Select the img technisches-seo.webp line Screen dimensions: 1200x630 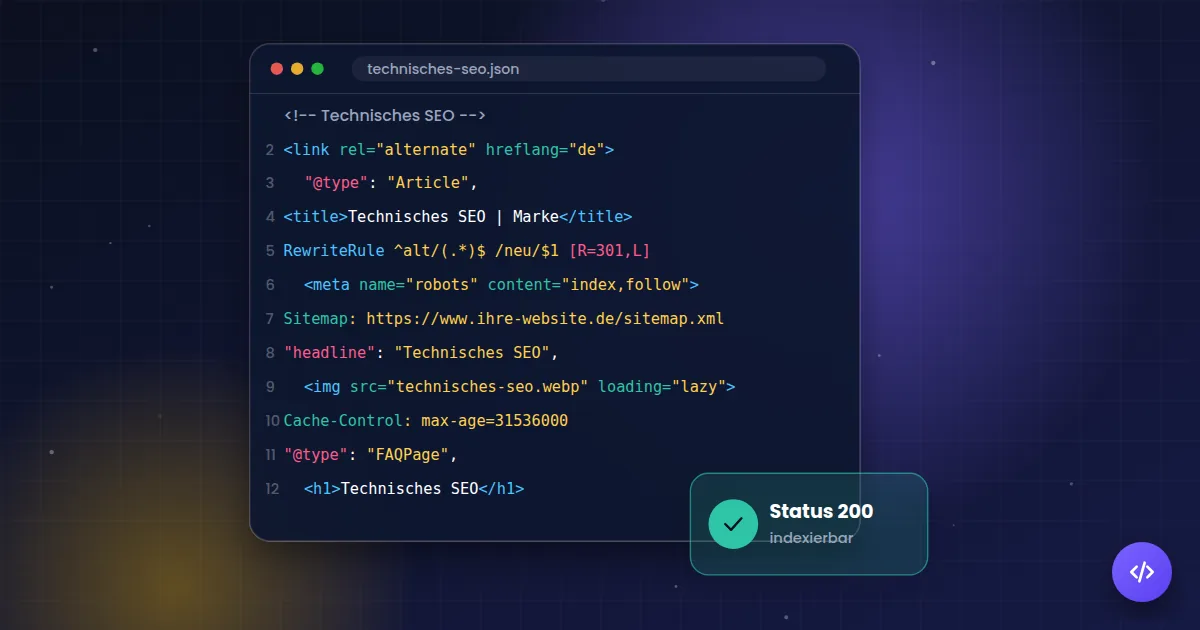coord(520,387)
